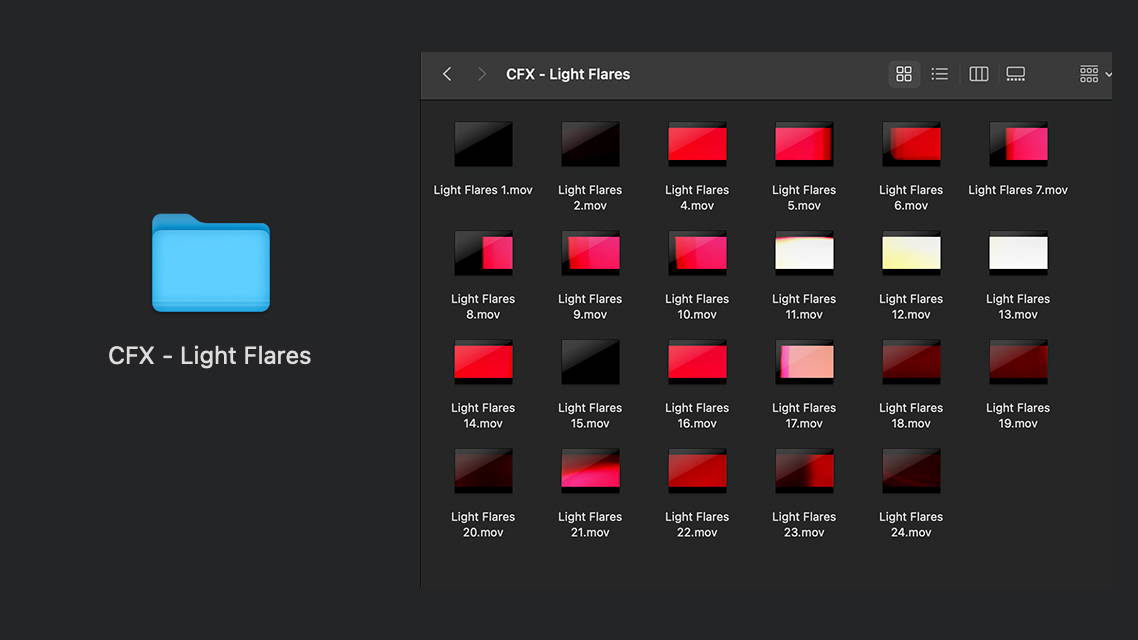Go forward with the right chevron
Image resolution: width=1138 pixels, height=640 pixels.
[481, 74]
